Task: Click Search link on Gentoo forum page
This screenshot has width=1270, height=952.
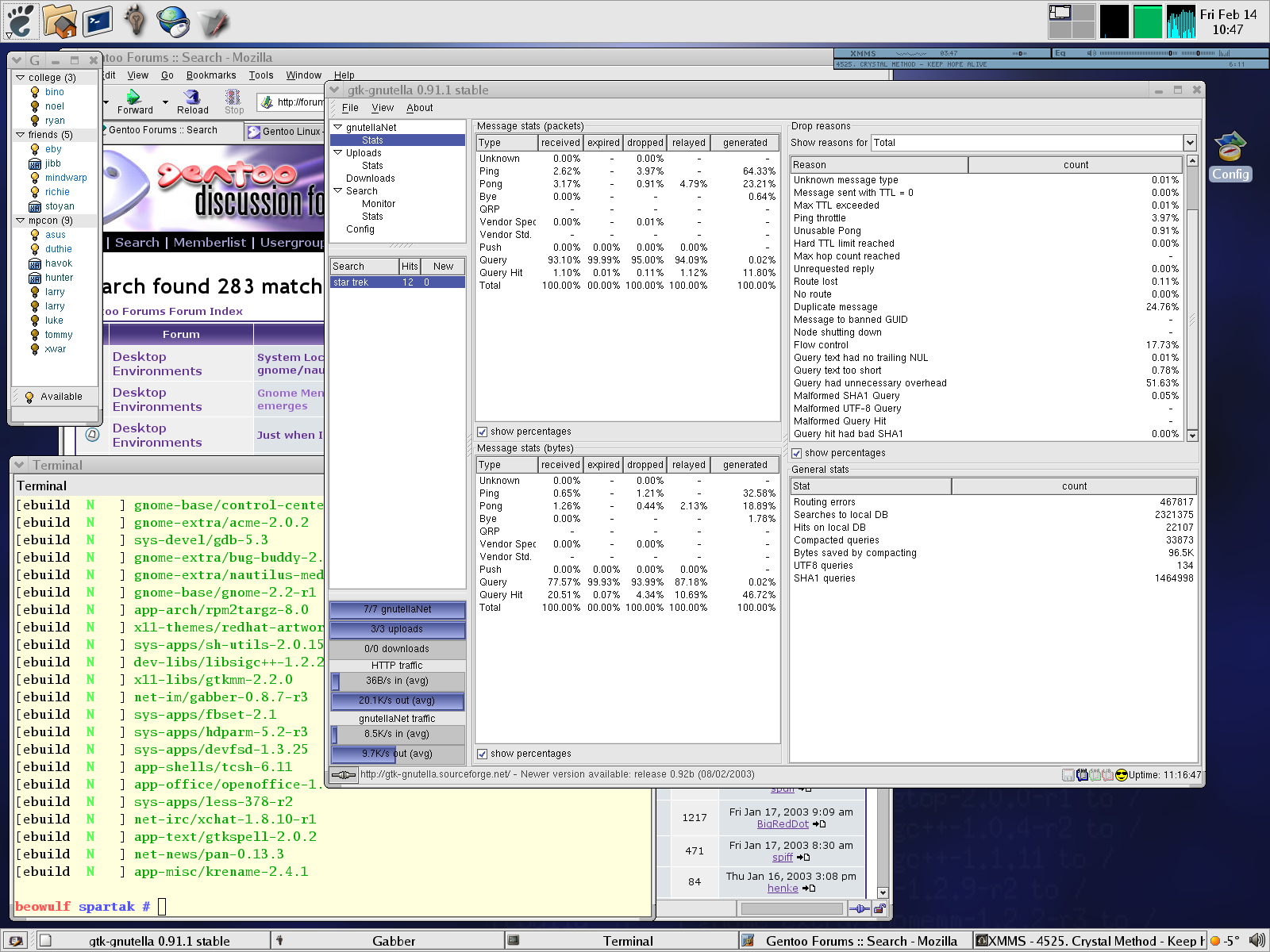Action: pyautogui.click(x=137, y=242)
